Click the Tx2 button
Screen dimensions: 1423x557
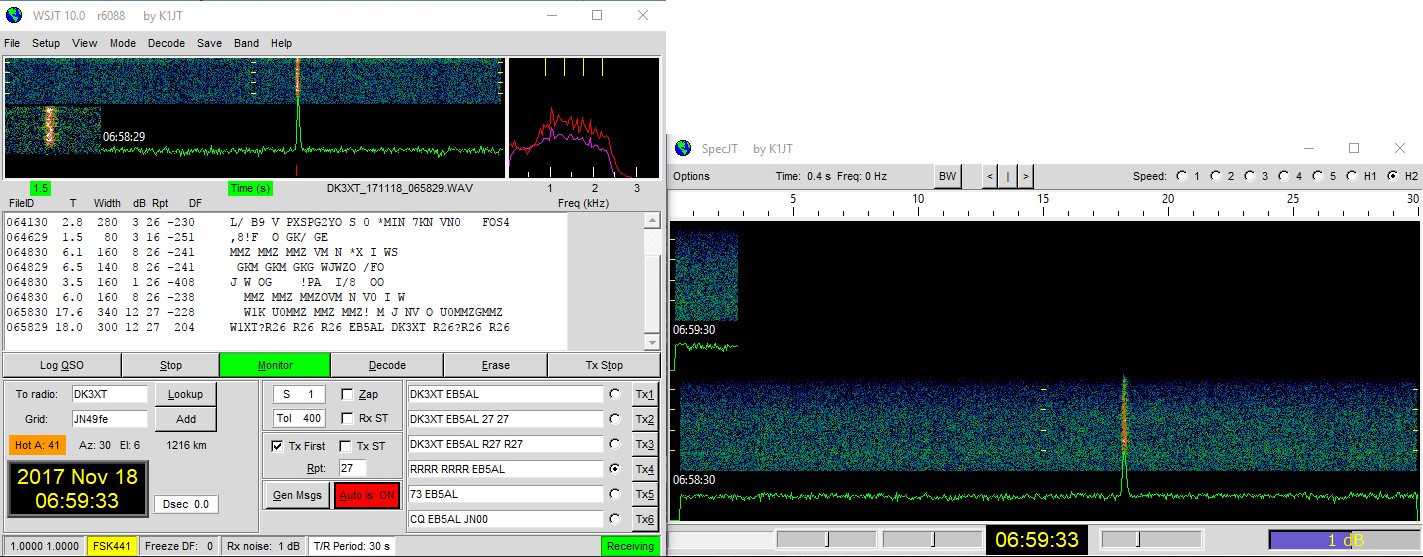(645, 419)
